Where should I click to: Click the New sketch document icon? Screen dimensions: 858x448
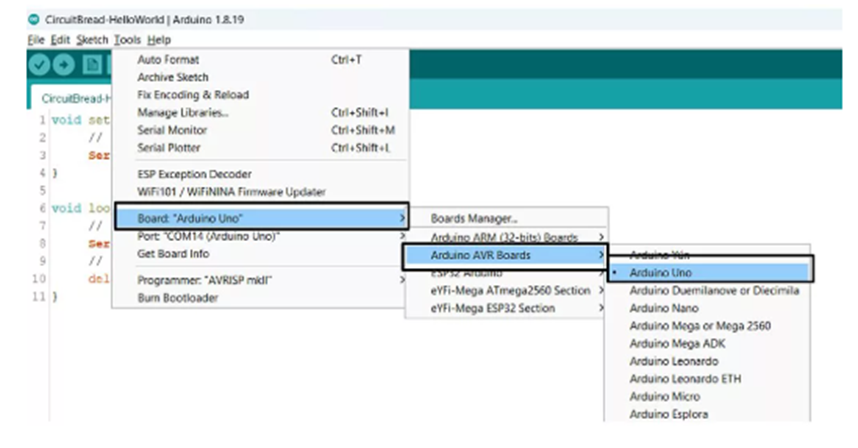pos(92,65)
